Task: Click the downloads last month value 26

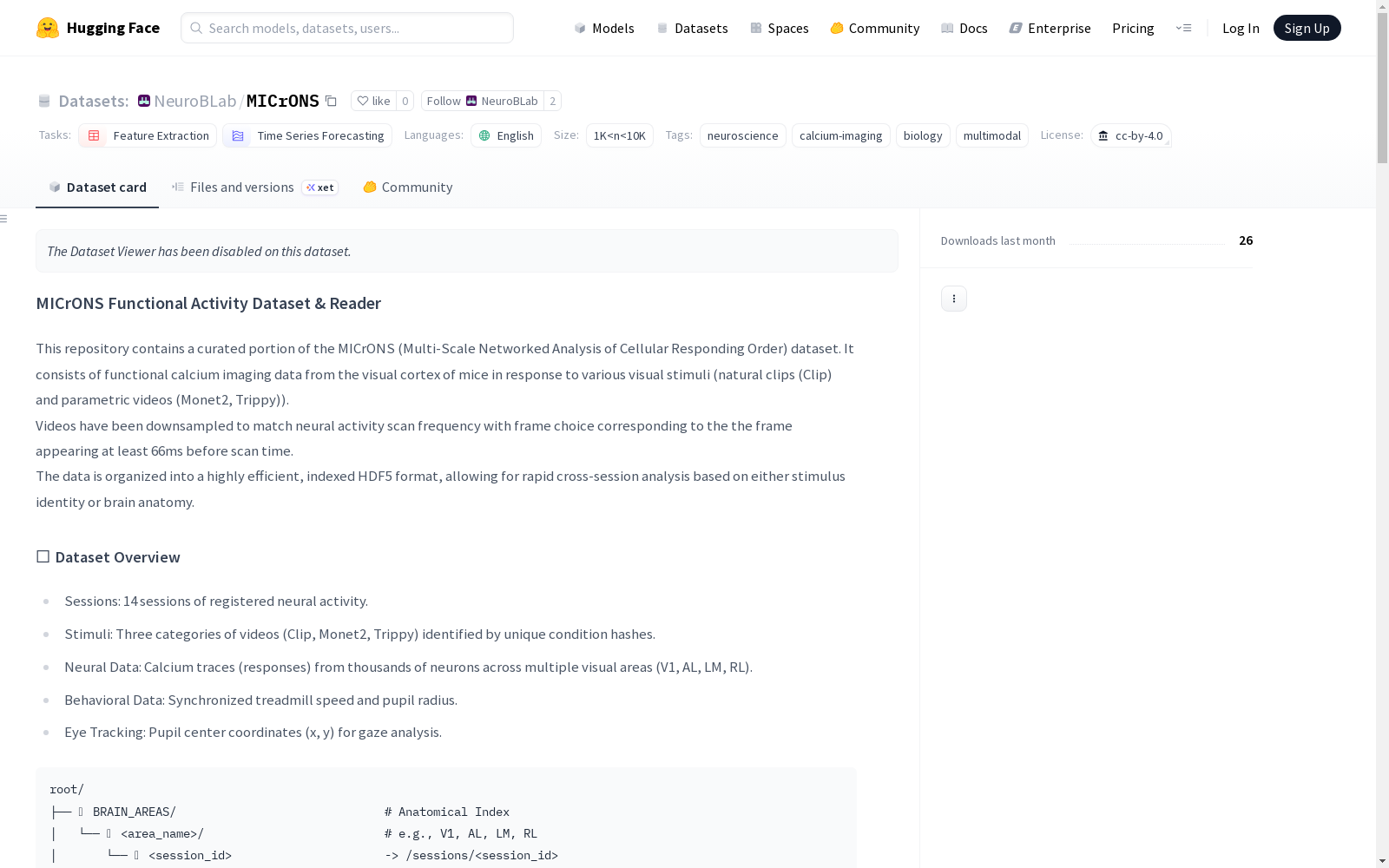Action: 1246,240
